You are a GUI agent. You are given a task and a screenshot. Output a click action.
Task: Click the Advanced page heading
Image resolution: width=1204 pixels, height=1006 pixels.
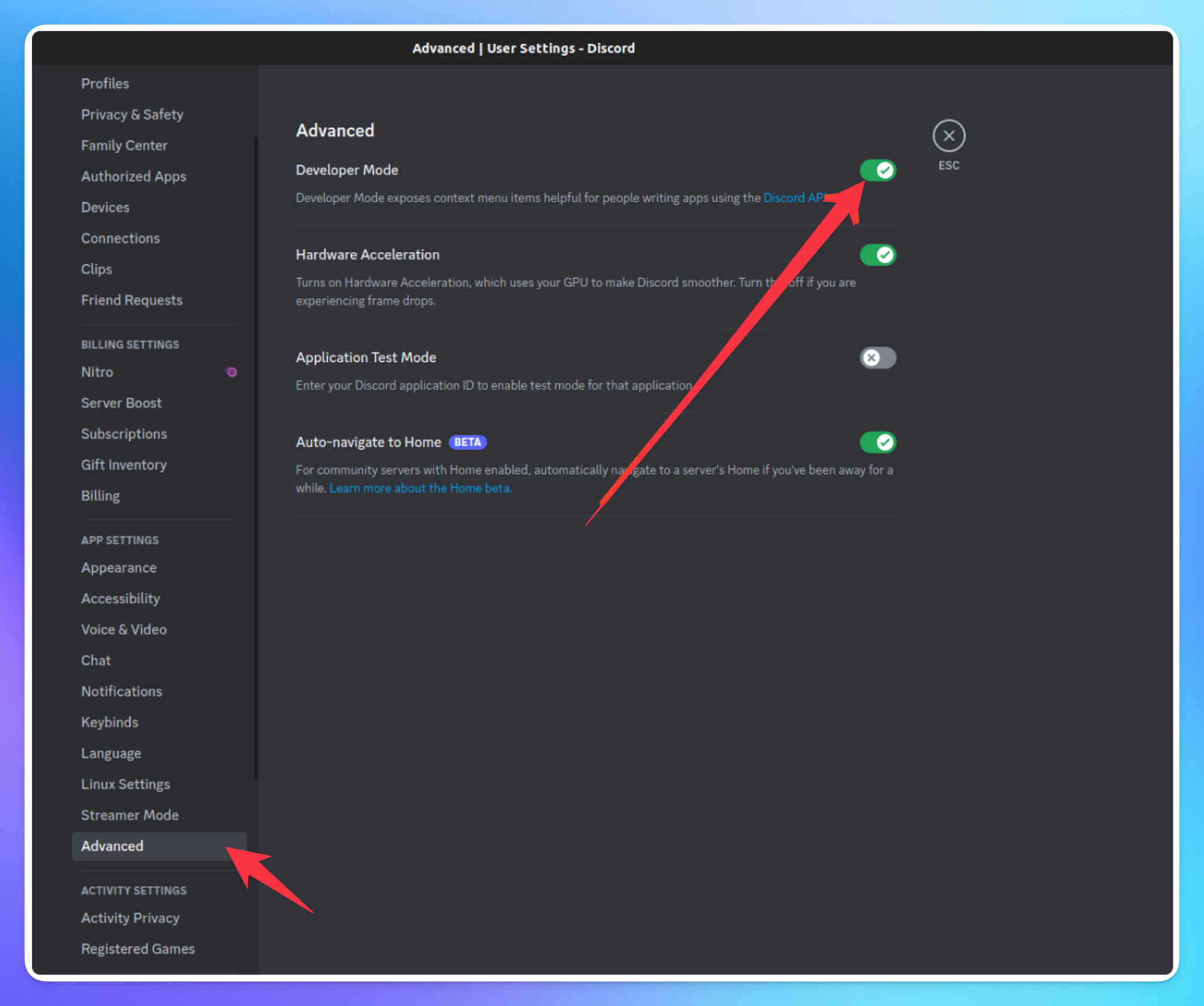pyautogui.click(x=335, y=130)
